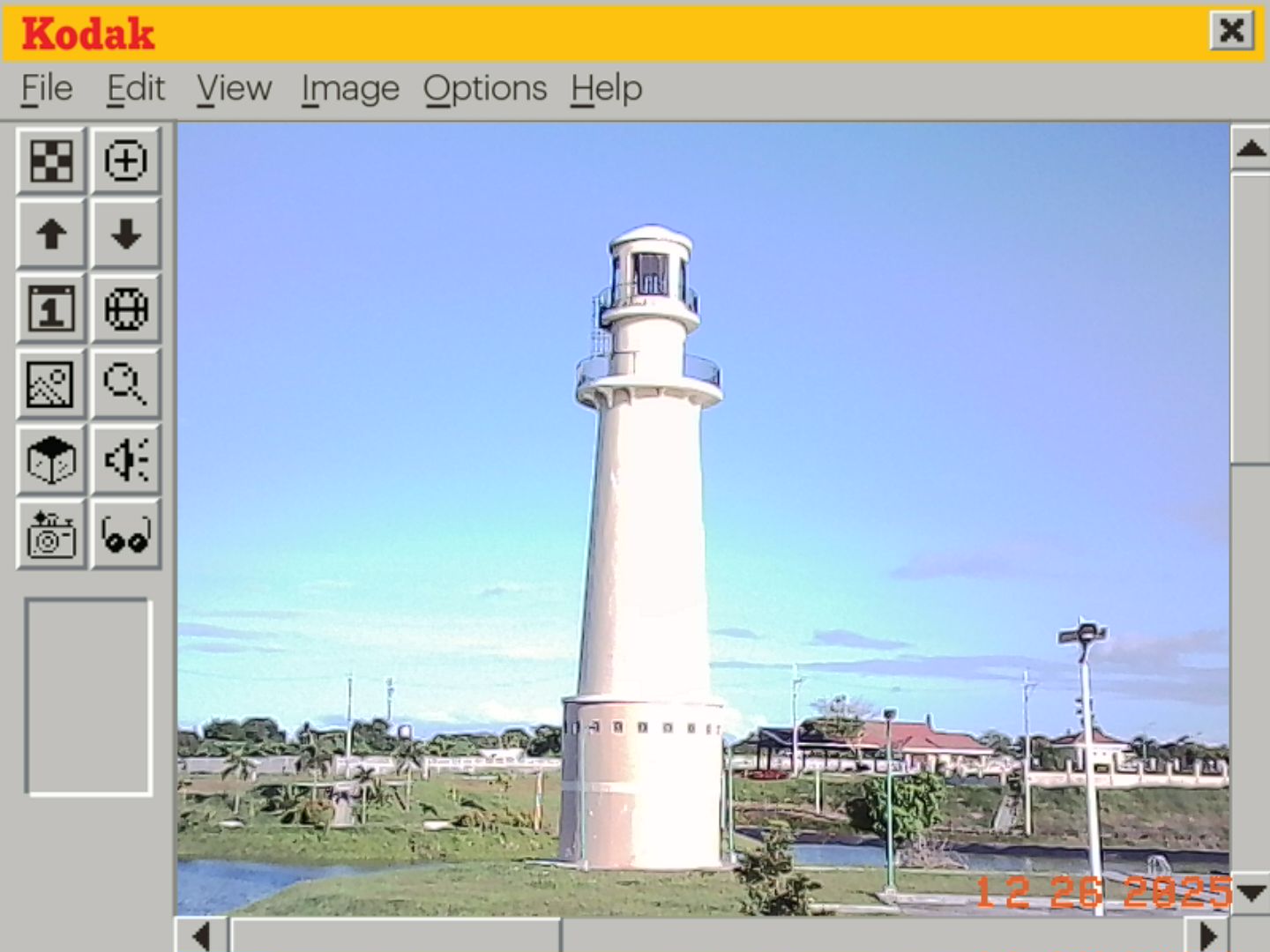Open the Help menu
The height and width of the screenshot is (952, 1270).
pos(606,89)
